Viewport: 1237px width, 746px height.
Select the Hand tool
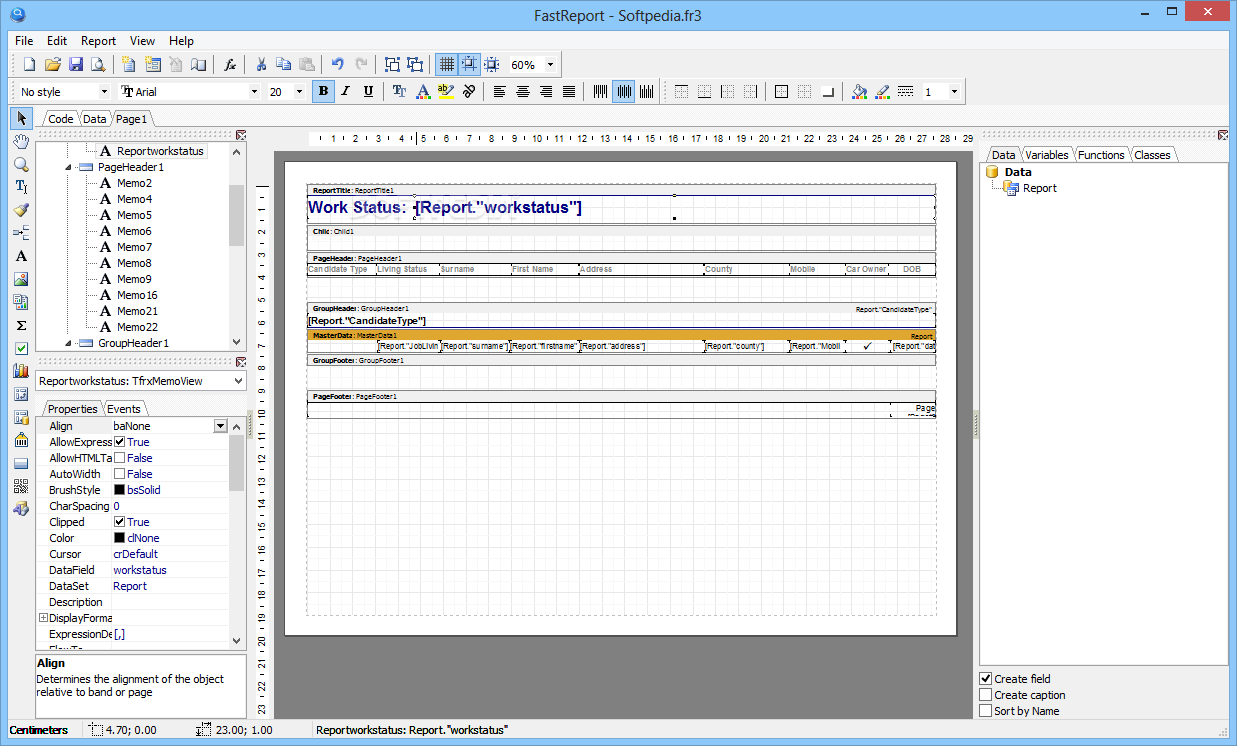click(x=21, y=142)
